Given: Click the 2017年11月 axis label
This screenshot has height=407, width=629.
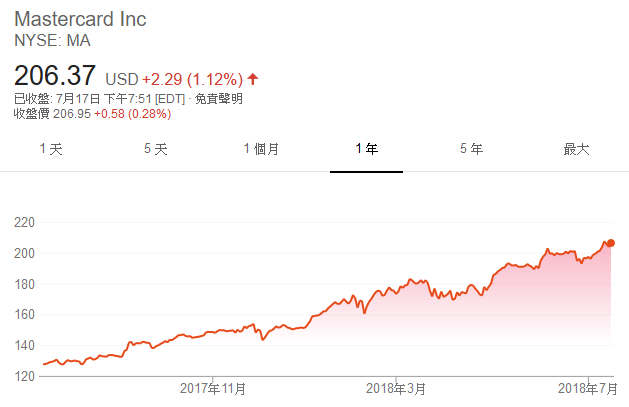Looking at the screenshot, I should pos(213,389).
